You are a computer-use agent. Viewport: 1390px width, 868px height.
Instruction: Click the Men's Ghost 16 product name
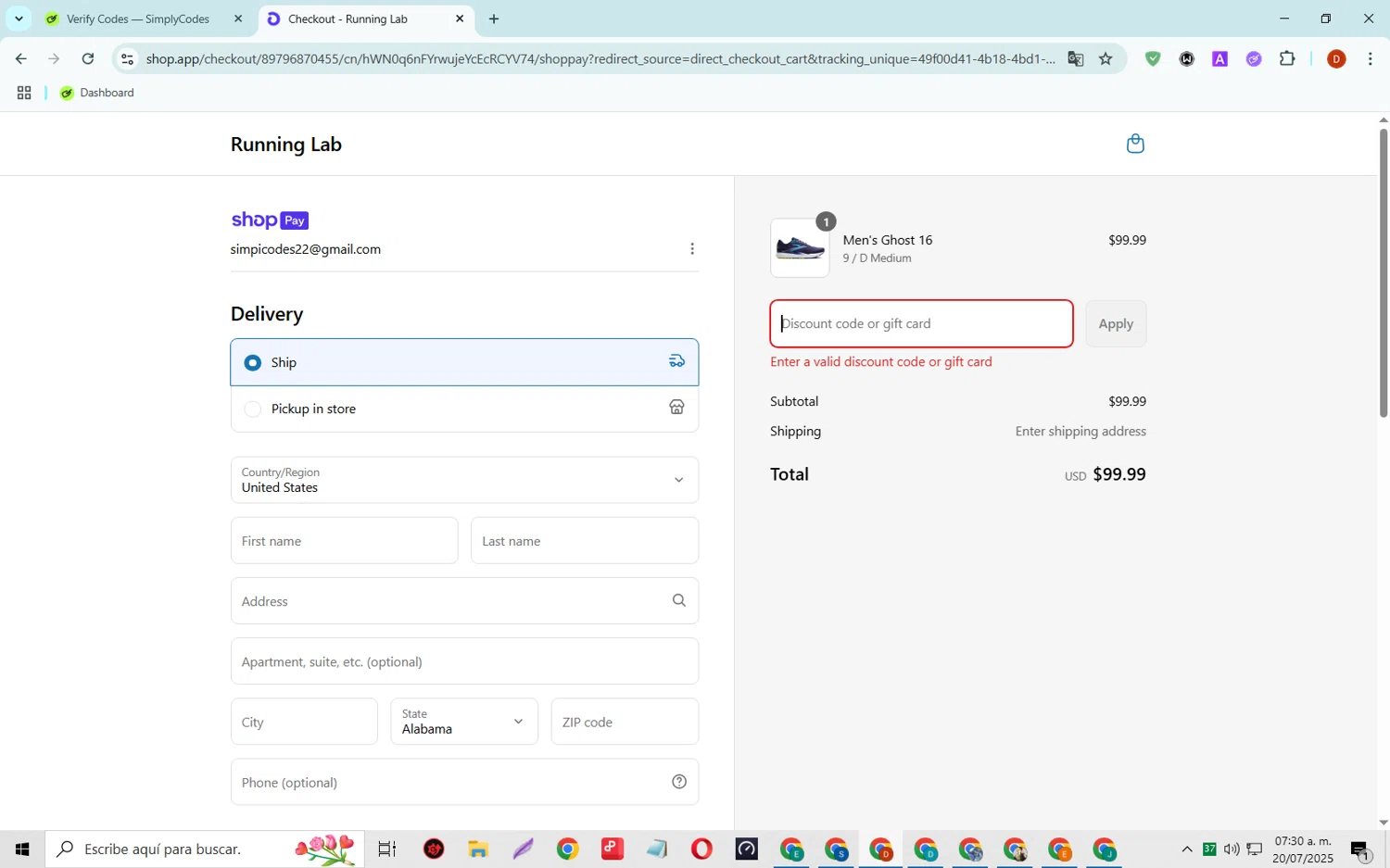[x=888, y=240]
